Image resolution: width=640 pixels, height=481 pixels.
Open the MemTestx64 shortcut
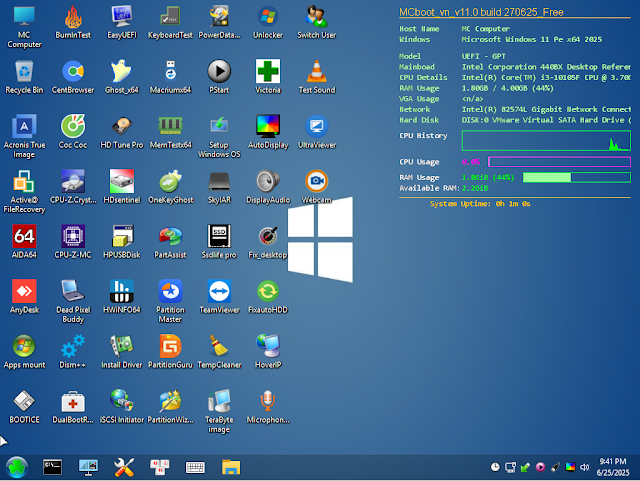coord(170,131)
